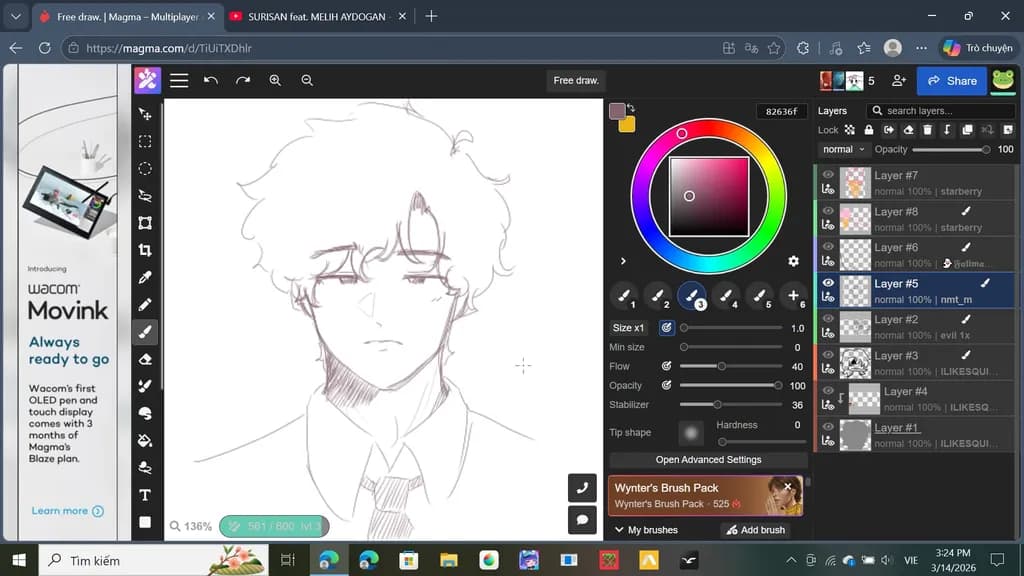The image size is (1024, 576).
Task: Expand the color panel side arrow
Action: (623, 261)
